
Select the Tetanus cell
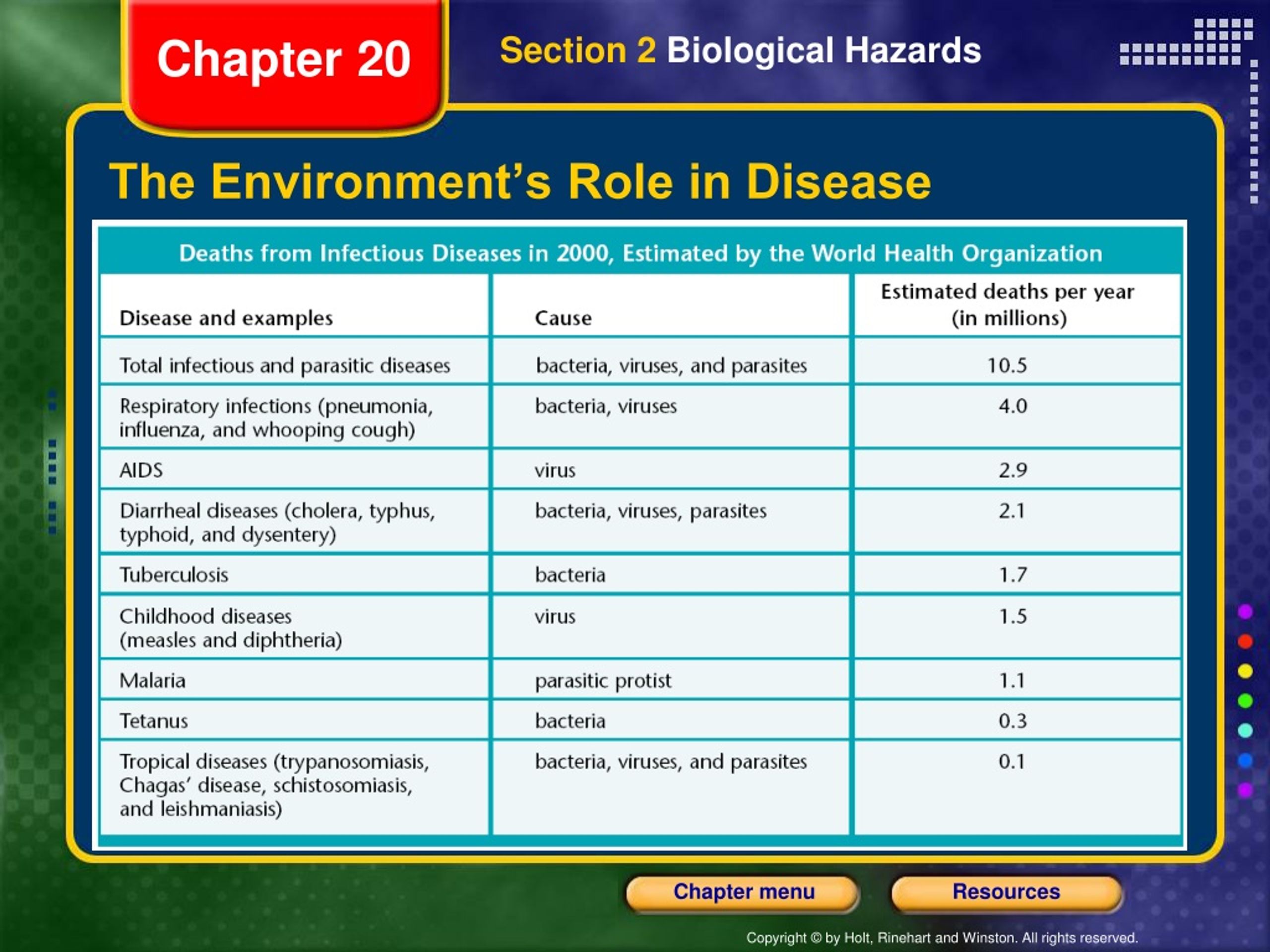pos(295,720)
